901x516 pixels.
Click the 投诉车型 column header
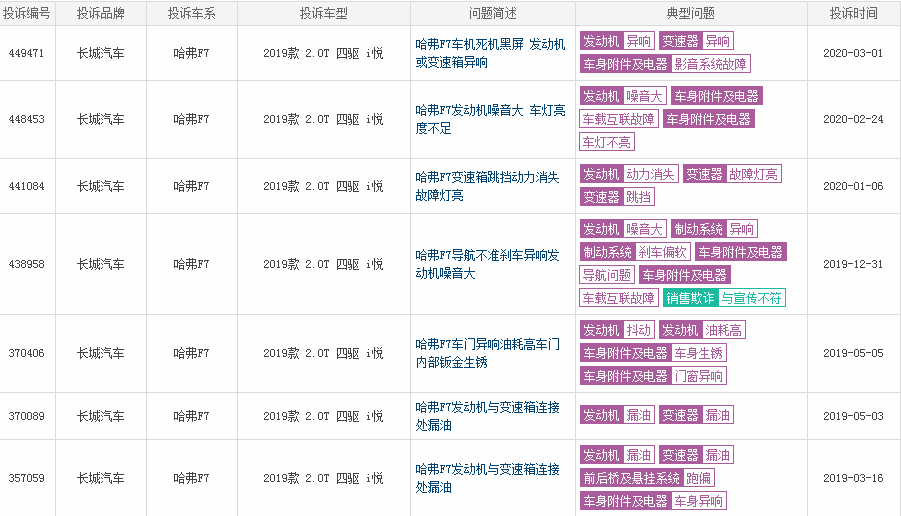(324, 13)
